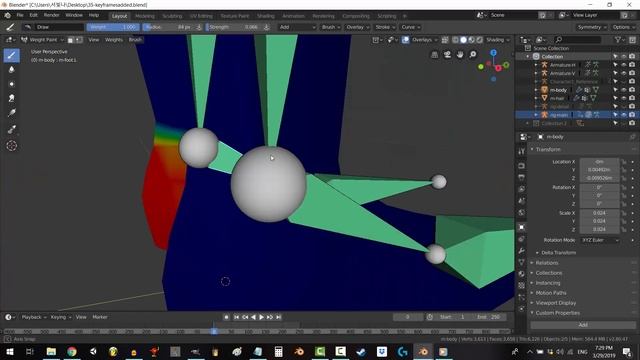Open the Symmetry dropdown

(591, 27)
